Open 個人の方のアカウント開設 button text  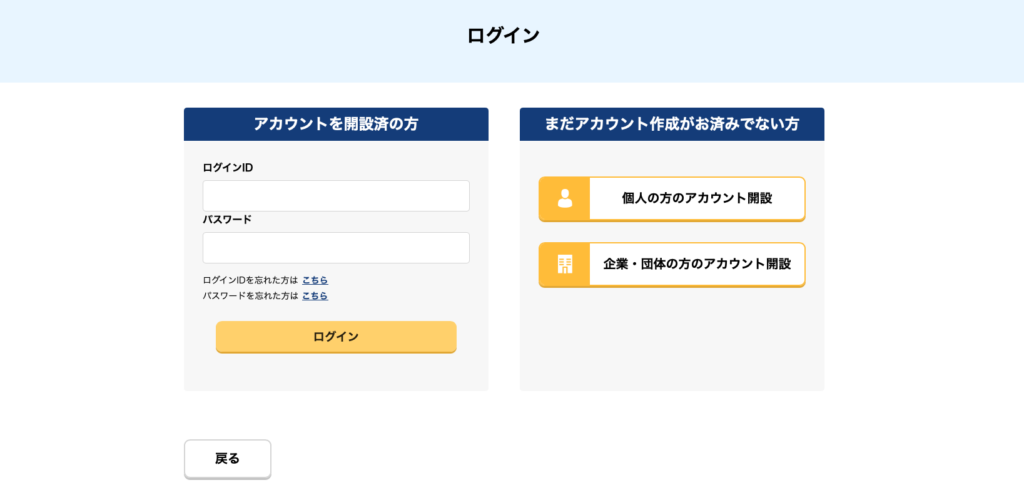pyautogui.click(x=696, y=198)
